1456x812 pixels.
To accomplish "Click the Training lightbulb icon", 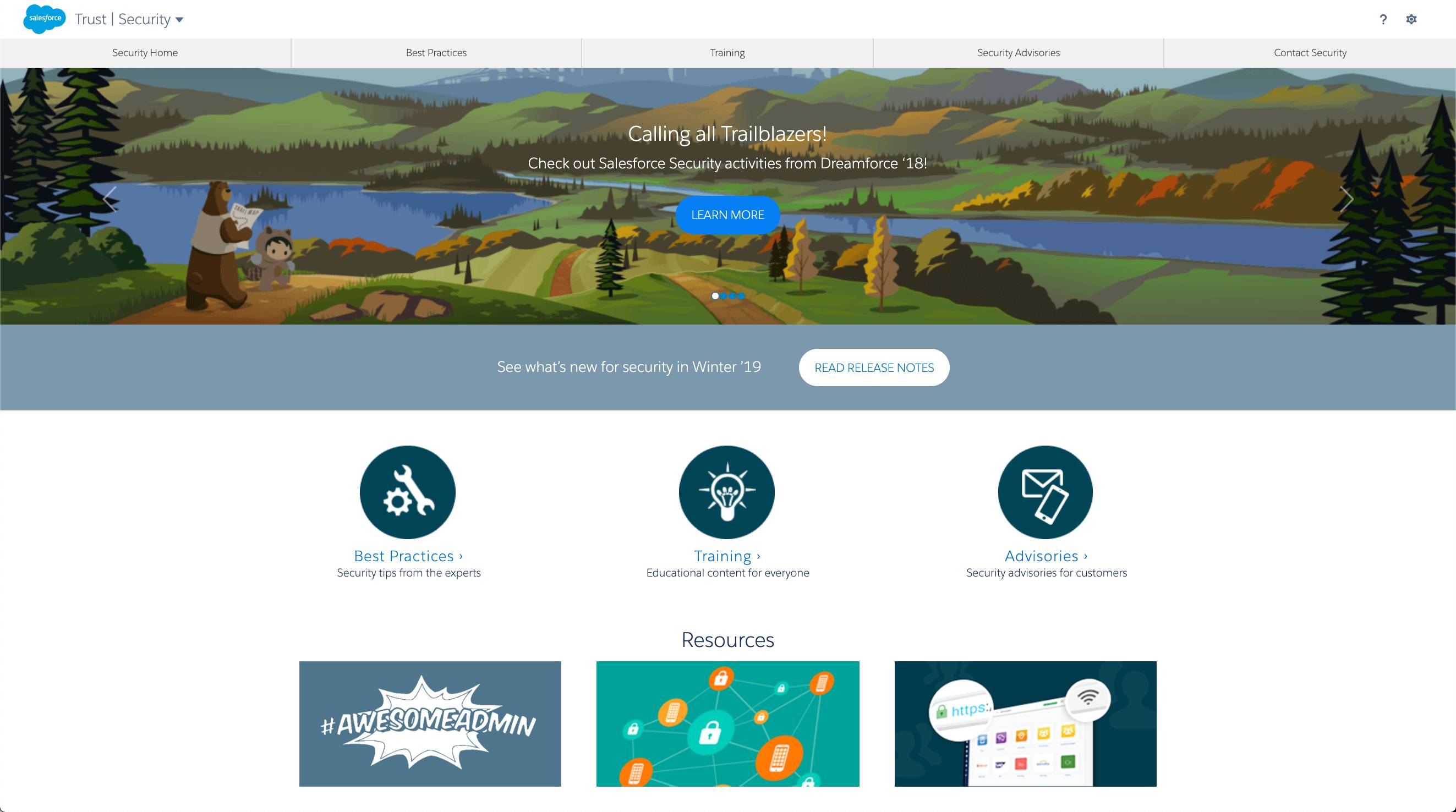I will click(x=727, y=492).
